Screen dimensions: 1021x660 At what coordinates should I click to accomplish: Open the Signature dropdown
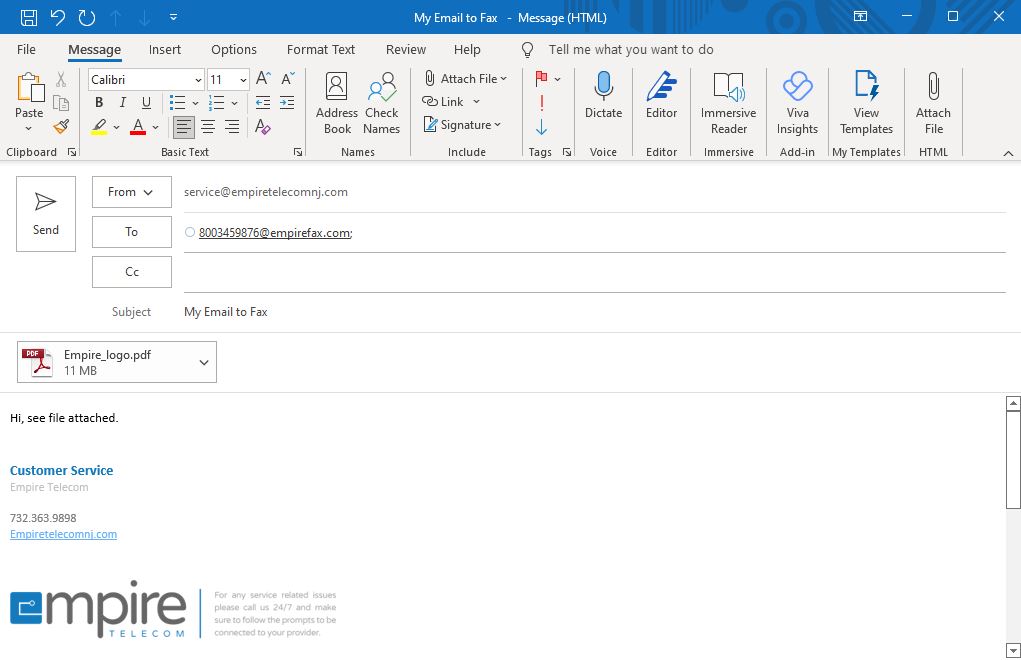tap(462, 125)
